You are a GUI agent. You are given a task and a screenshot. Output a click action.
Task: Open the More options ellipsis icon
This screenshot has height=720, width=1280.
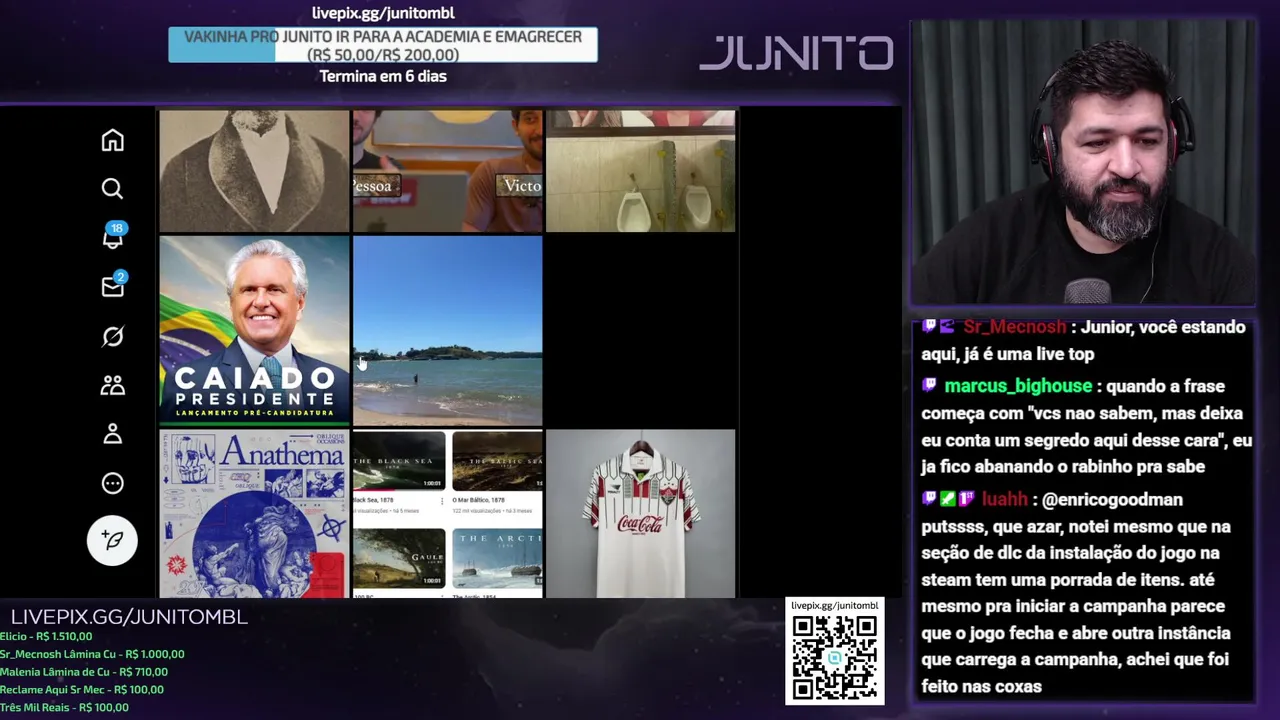(112, 483)
